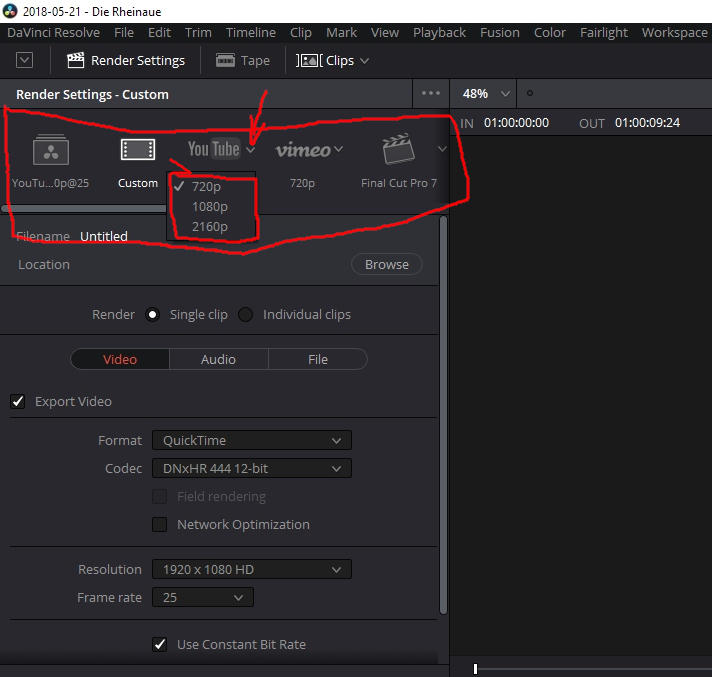712x677 pixels.
Task: Open the DaVinci Resolve menu
Action: (53, 33)
